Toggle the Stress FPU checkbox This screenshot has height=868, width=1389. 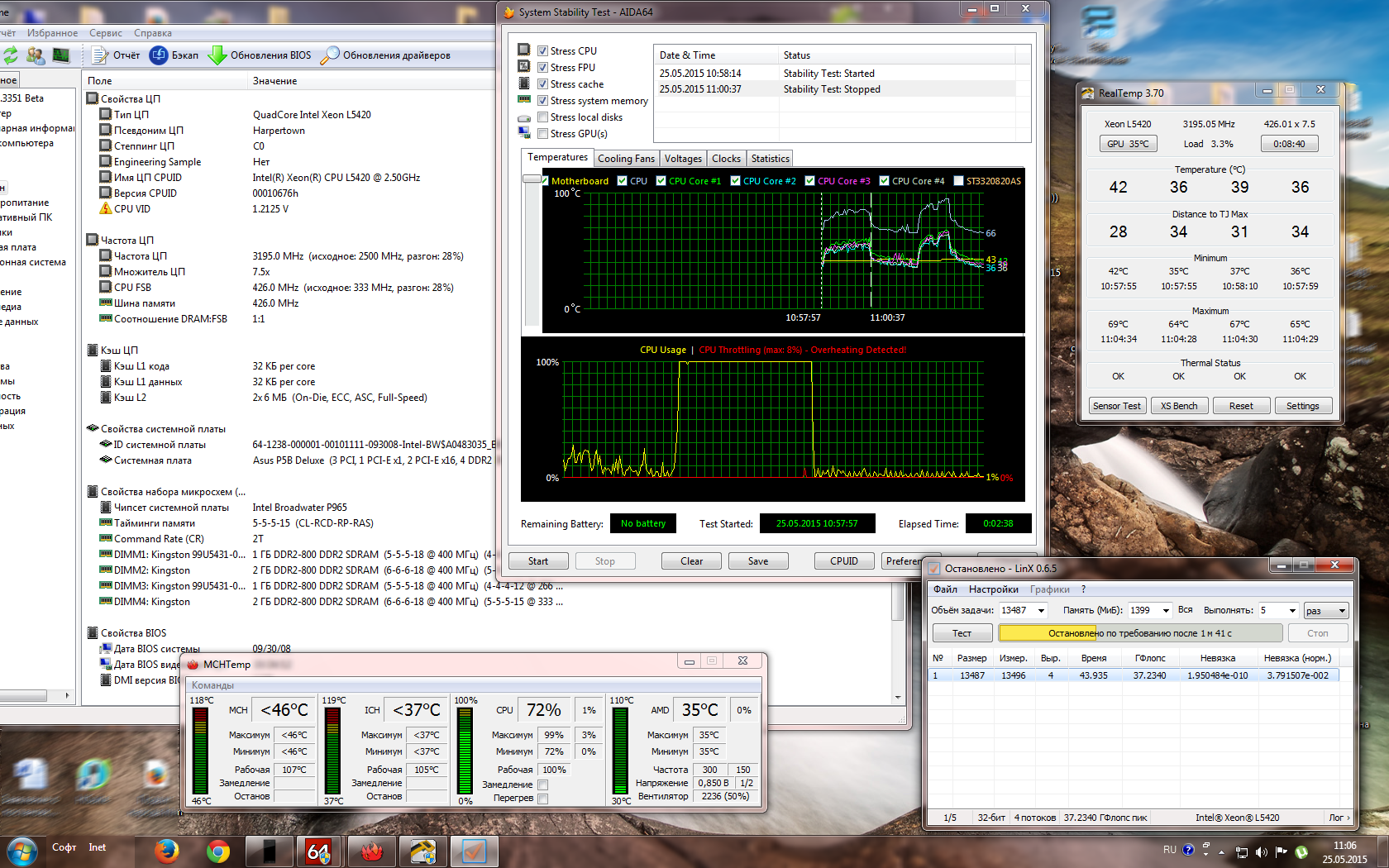542,67
